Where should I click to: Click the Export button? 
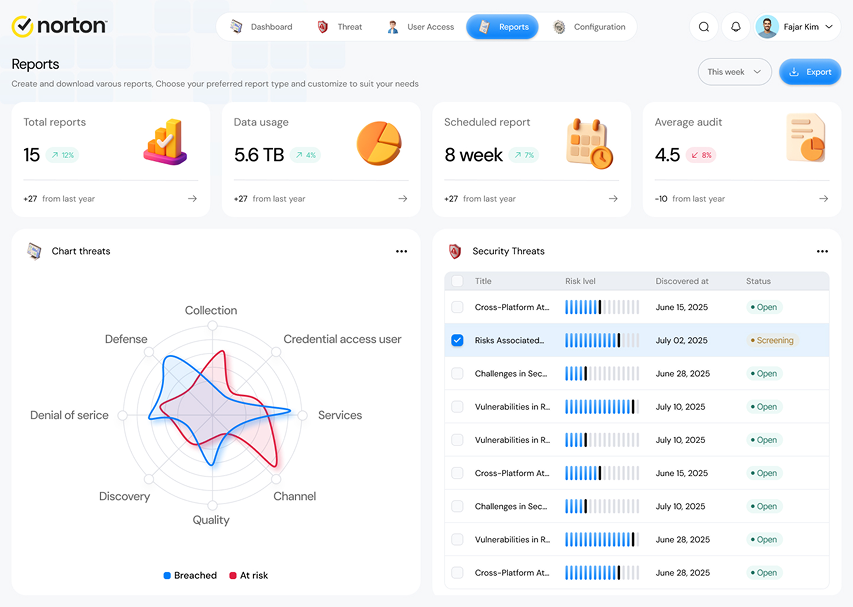point(810,72)
